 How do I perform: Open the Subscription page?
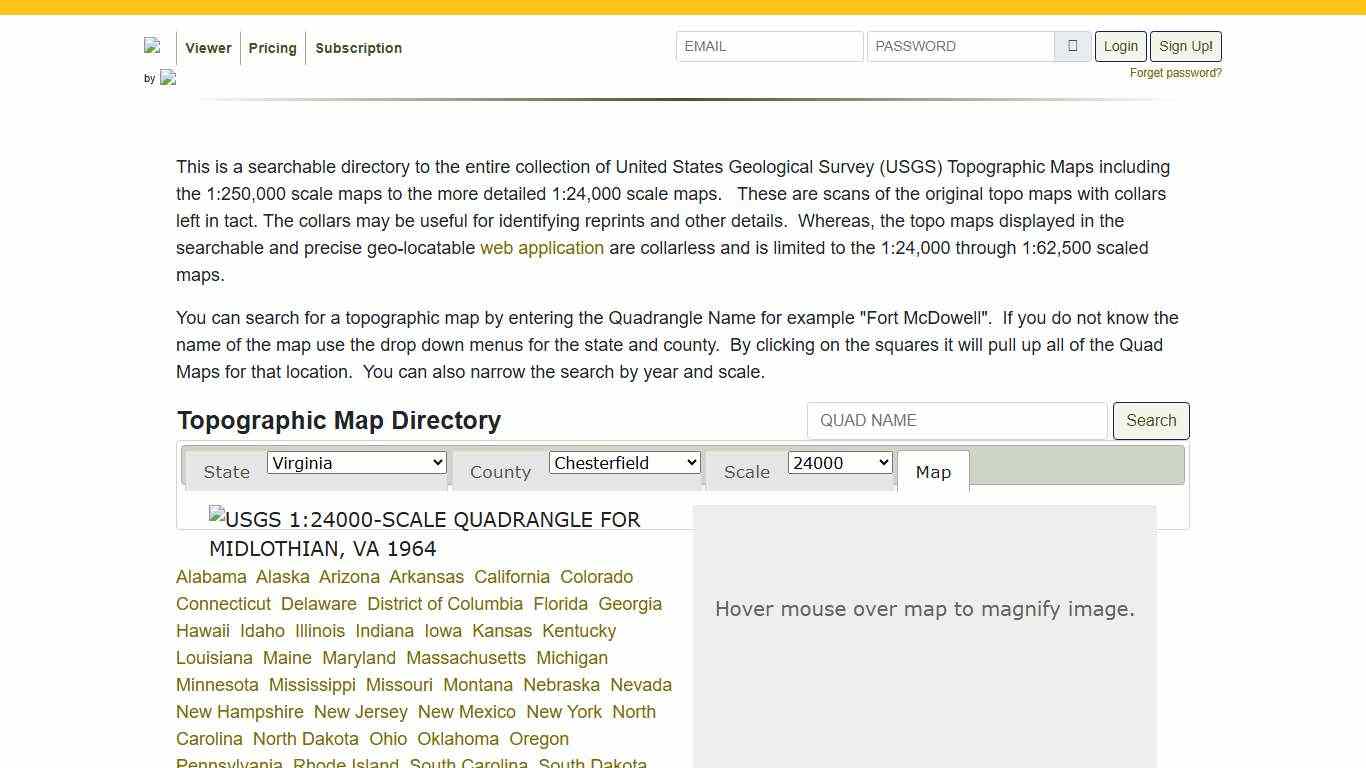(x=358, y=47)
